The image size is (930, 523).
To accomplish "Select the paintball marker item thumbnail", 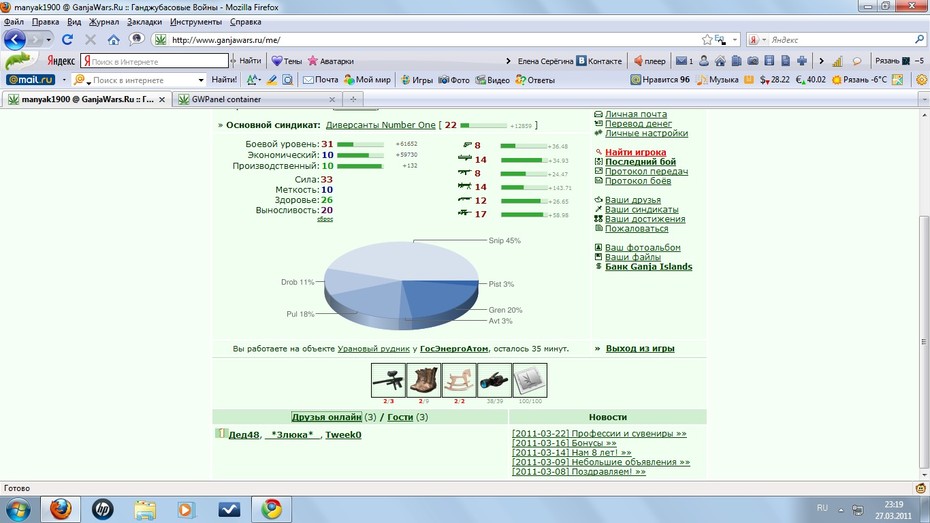I will click(388, 380).
